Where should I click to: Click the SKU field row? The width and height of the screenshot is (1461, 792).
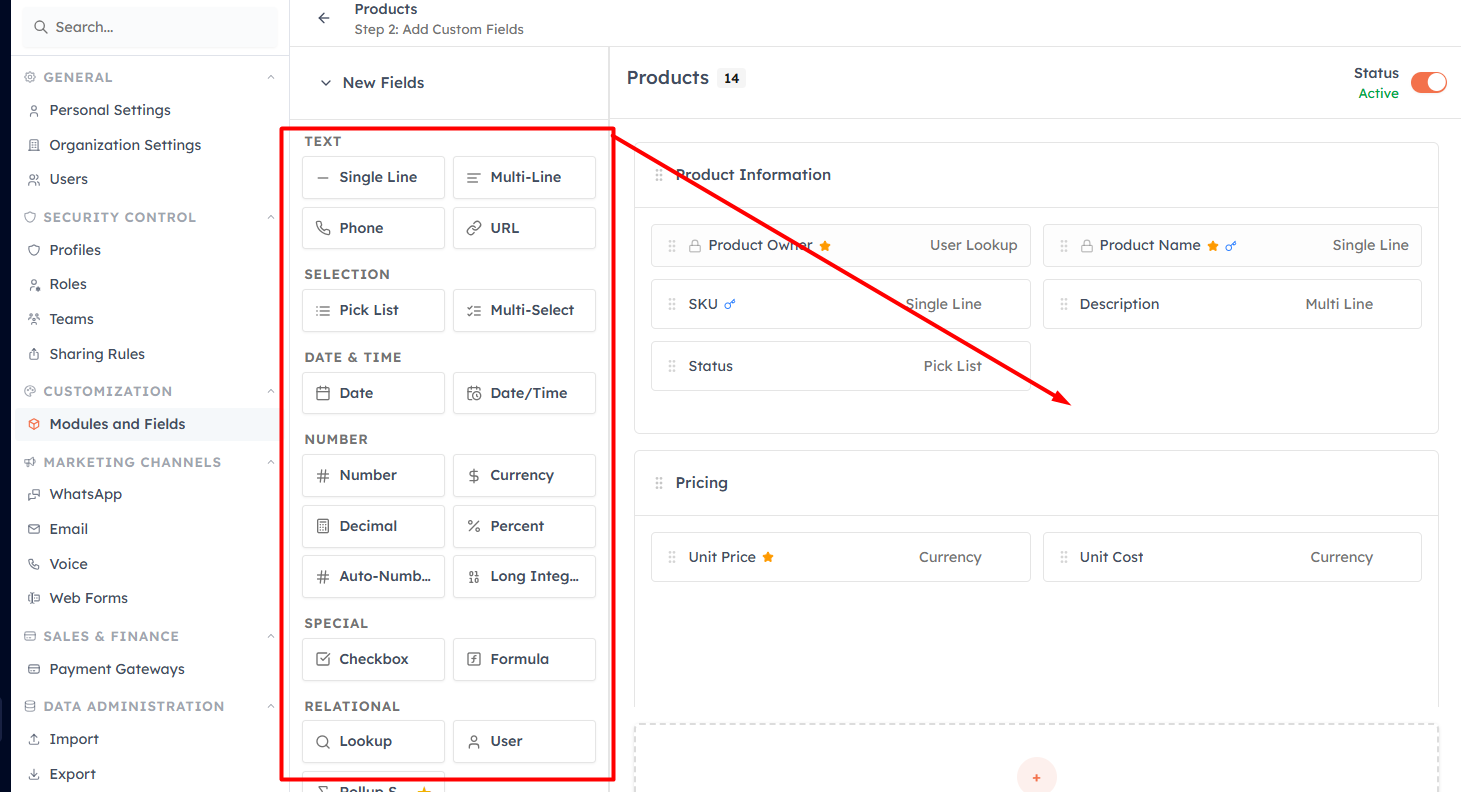pos(841,304)
